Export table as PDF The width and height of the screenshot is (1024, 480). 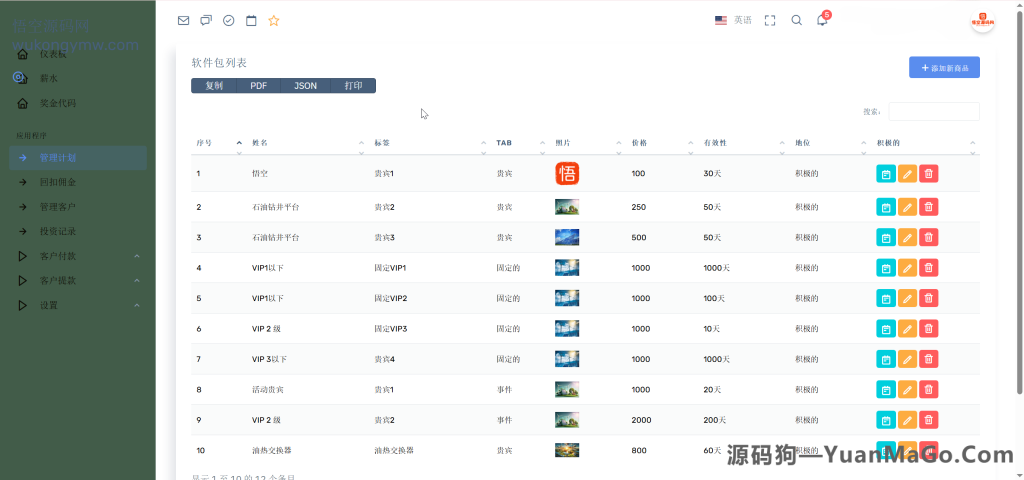pyautogui.click(x=259, y=86)
